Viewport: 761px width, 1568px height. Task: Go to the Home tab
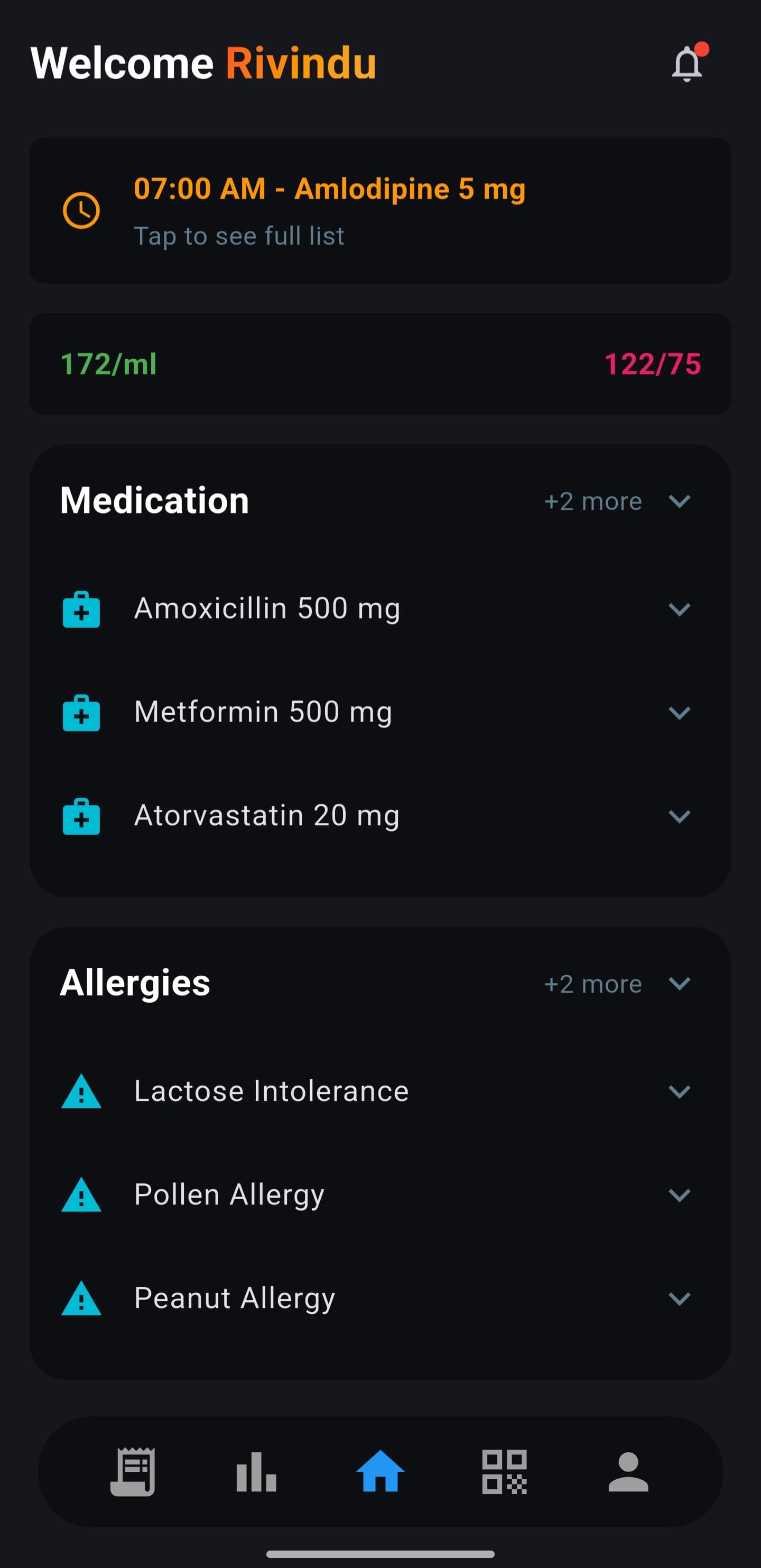380,1471
